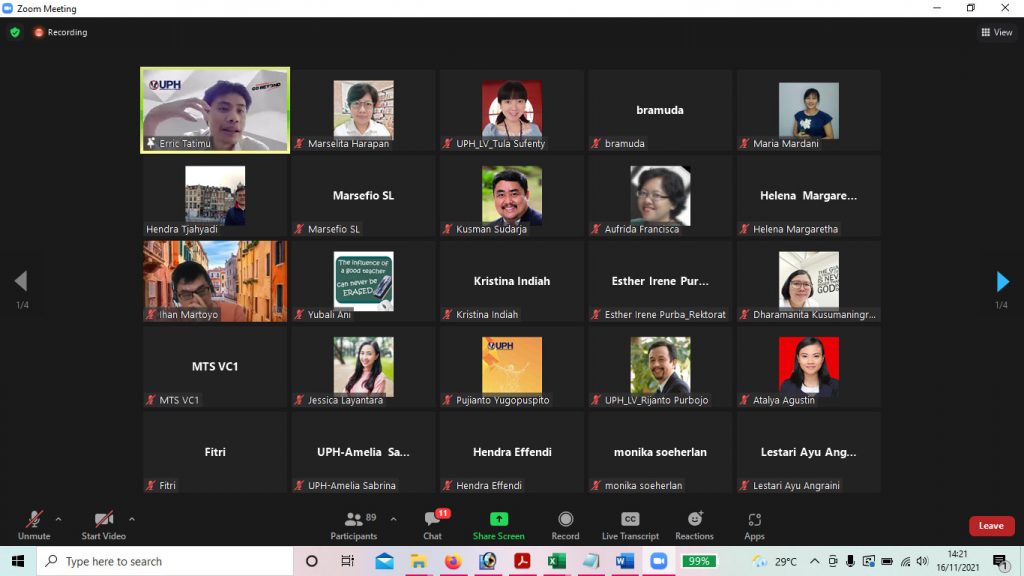The image size is (1024, 576).
Task: Expand video options arrow next to Start Video
Action: coord(132,519)
